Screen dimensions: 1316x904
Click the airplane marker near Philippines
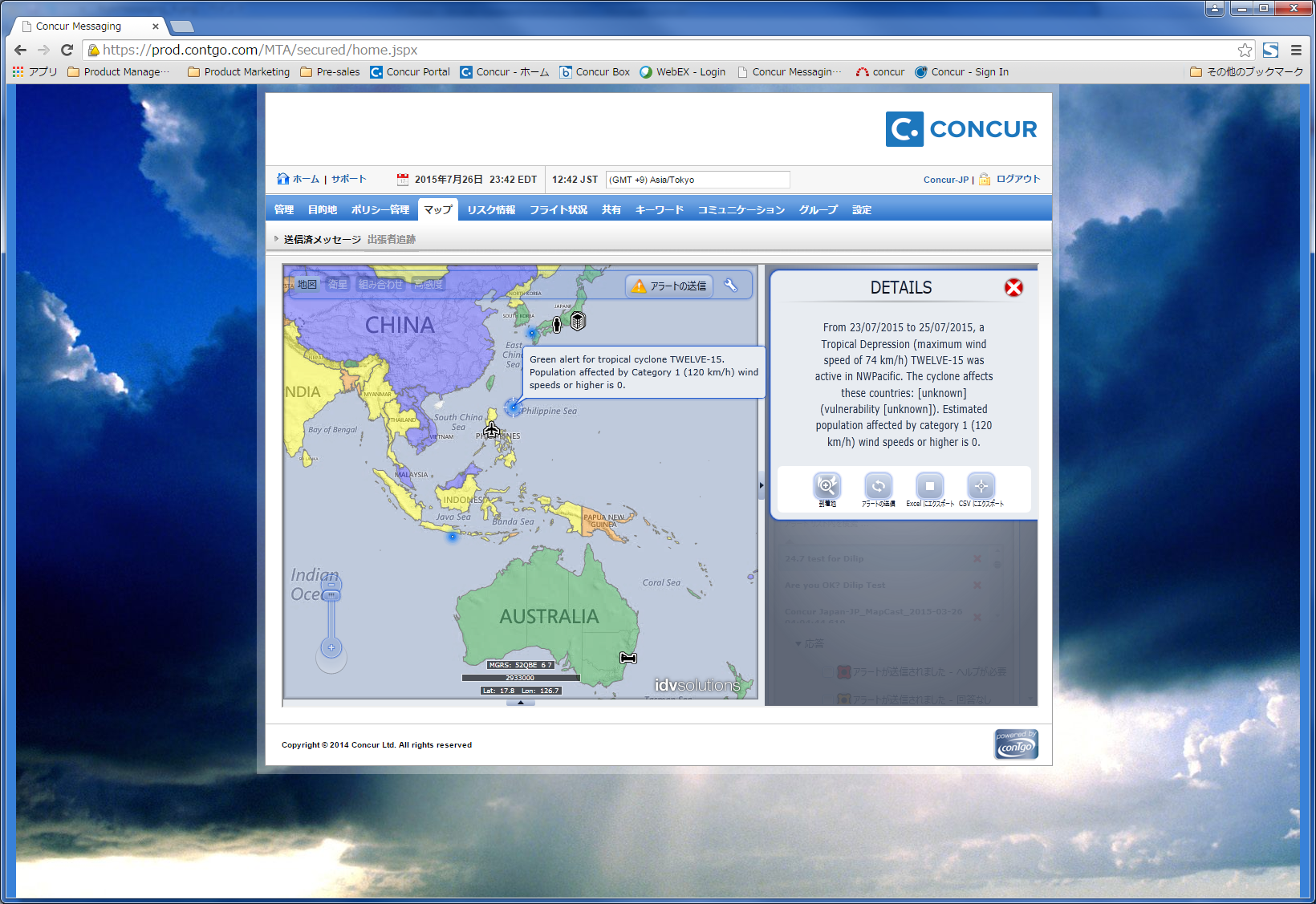point(492,430)
